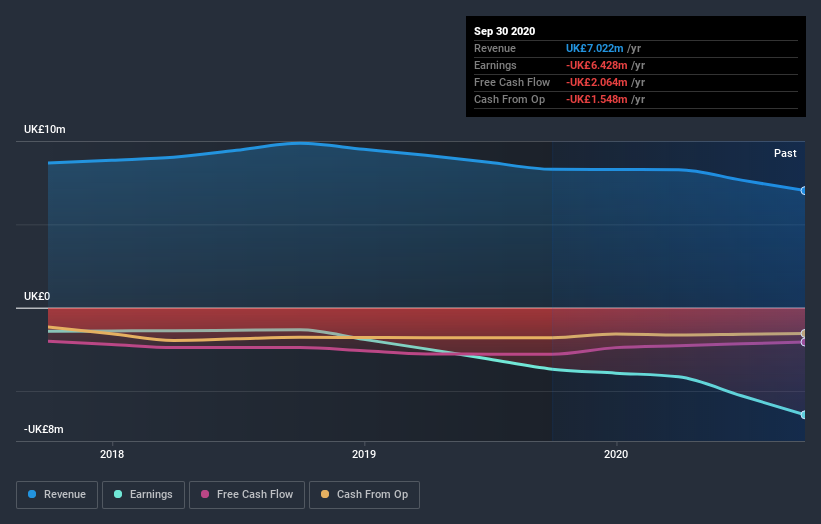
Task: Select the 2020 x-axis label
Action: click(x=616, y=454)
